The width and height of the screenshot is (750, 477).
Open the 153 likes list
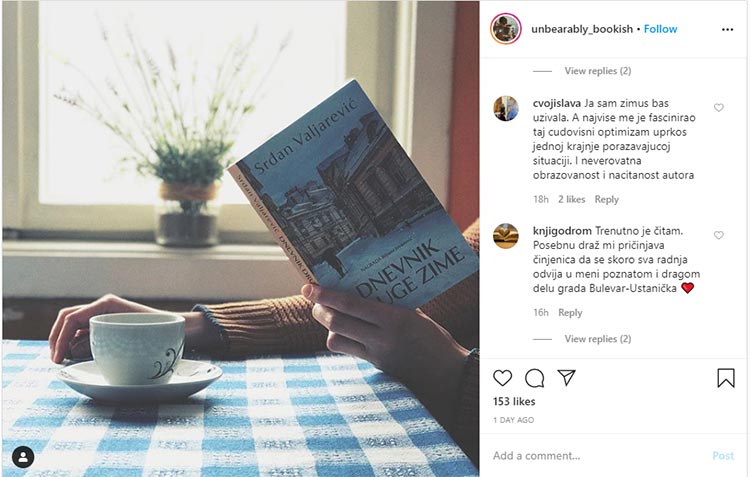[x=514, y=401]
